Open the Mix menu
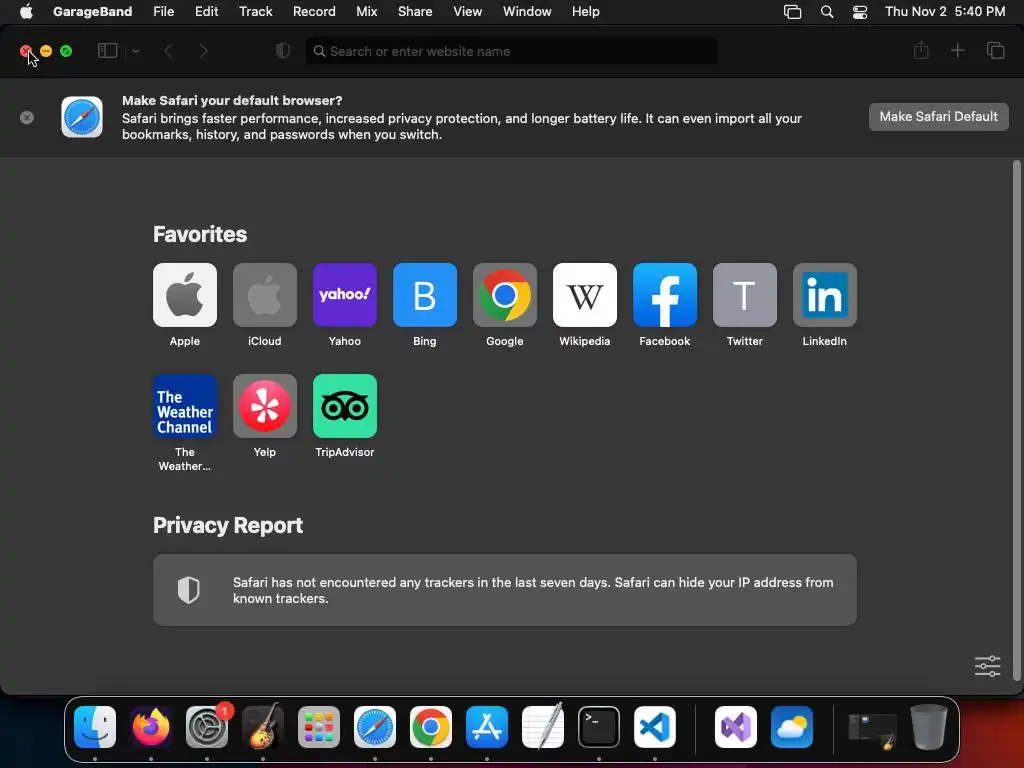The height and width of the screenshot is (768, 1024). click(366, 12)
